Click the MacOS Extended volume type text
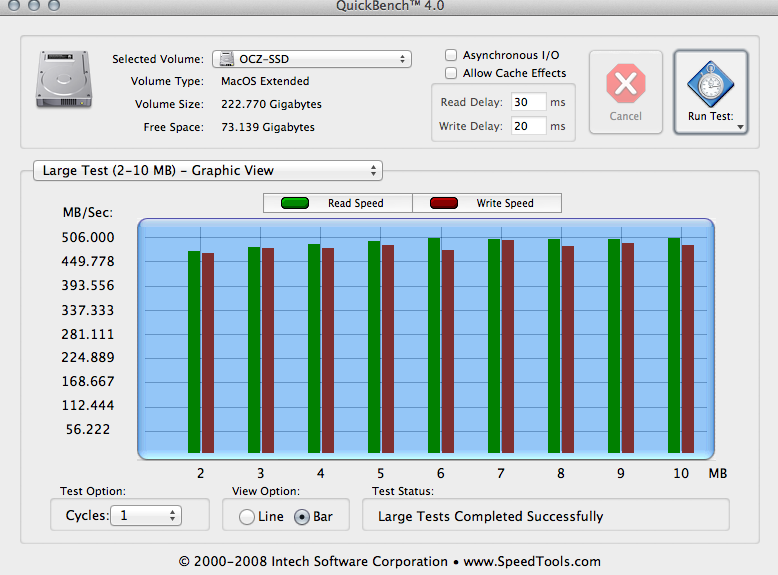 coord(265,81)
